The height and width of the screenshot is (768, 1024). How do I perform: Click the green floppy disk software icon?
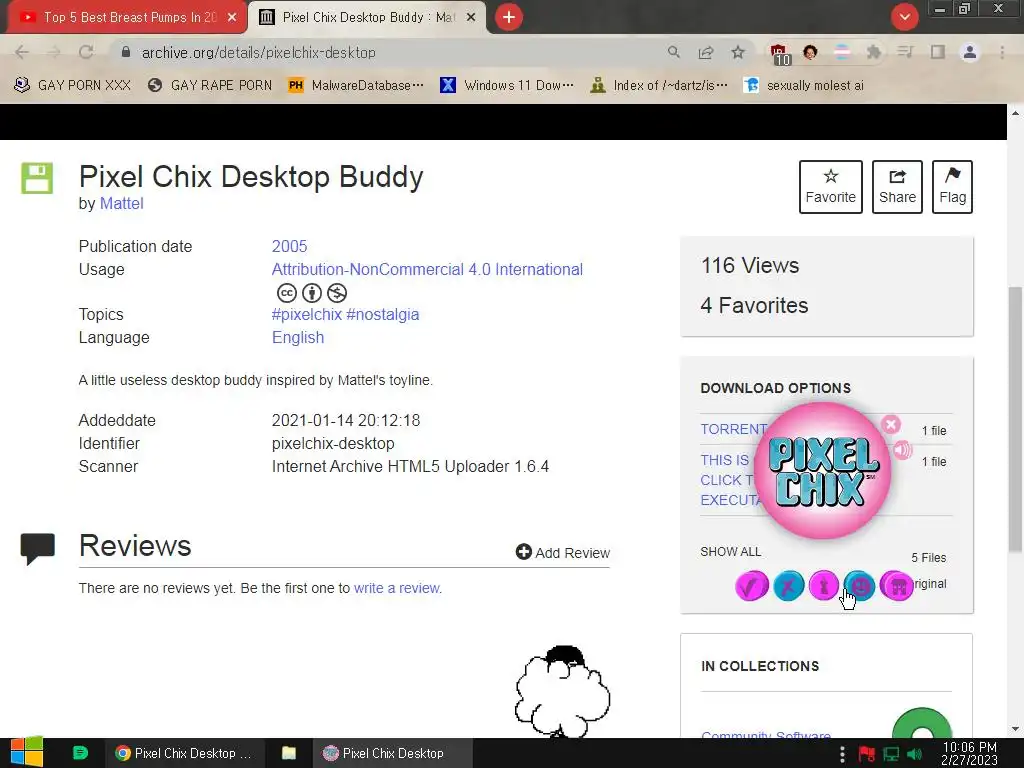37,178
